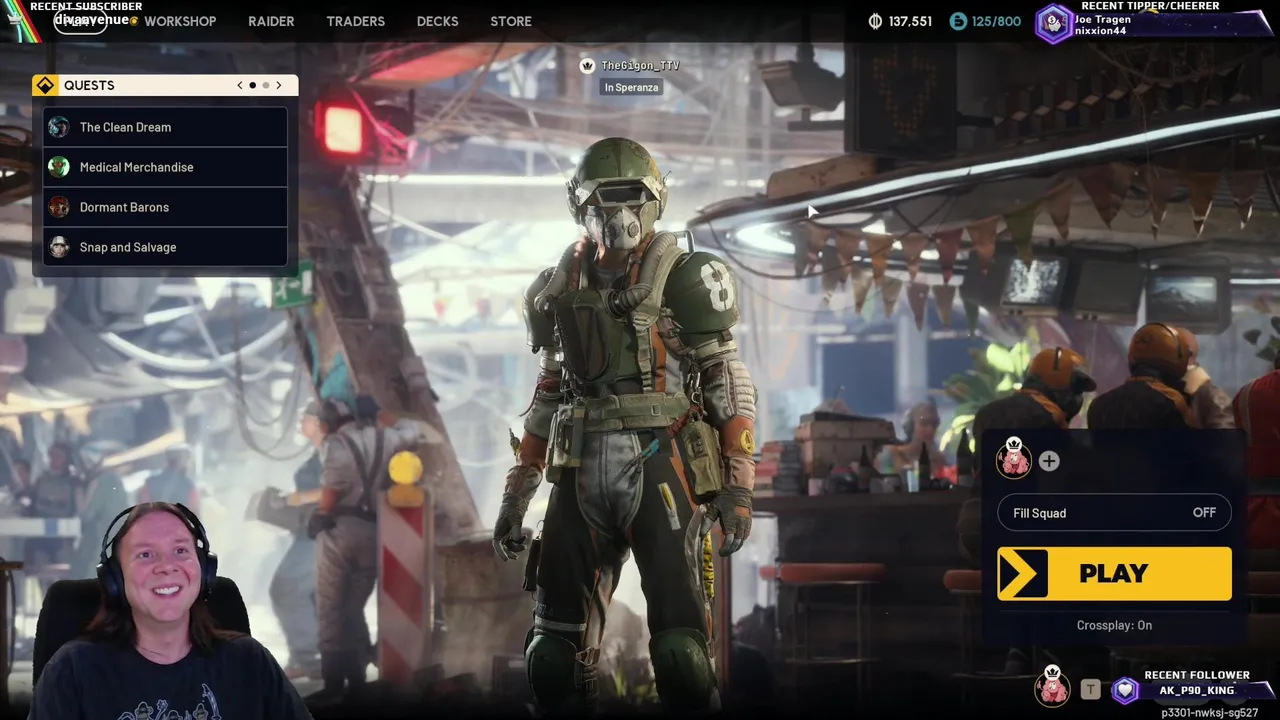The width and height of the screenshot is (1280, 720).
Task: Select the second quests page dot
Action: 265,85
